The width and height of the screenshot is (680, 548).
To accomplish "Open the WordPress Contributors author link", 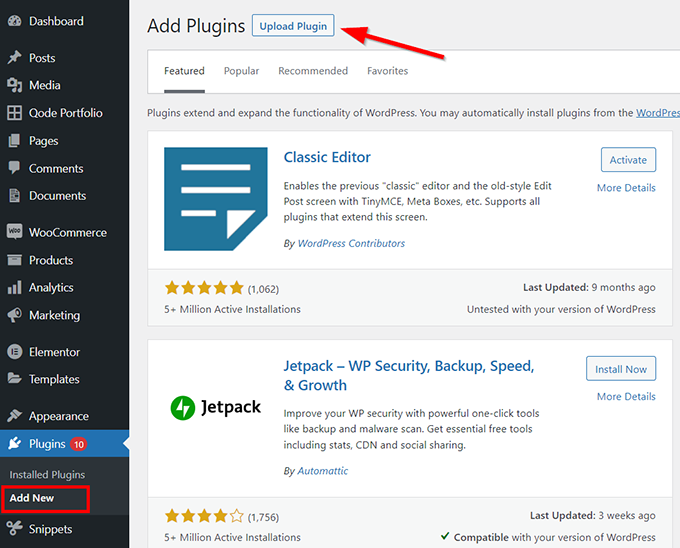I will (351, 243).
